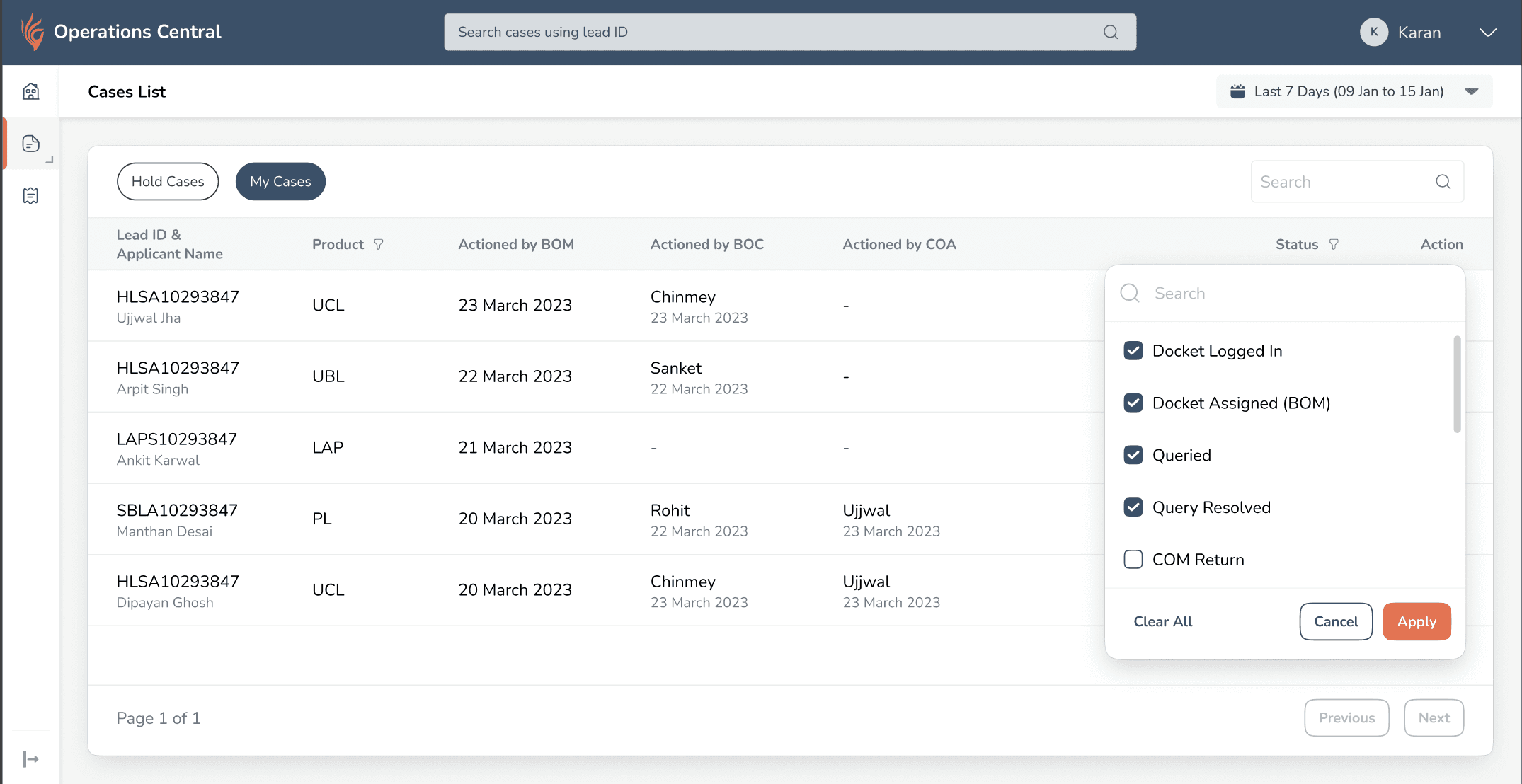The image size is (1522, 784).
Task: Open the cases document sidebar icon
Action: [30, 144]
